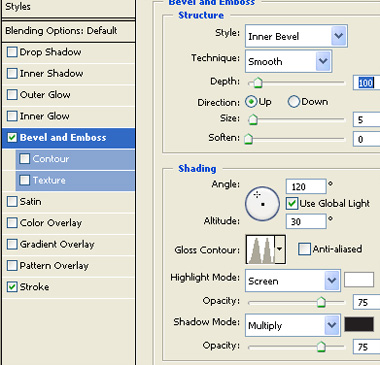Open the Inner Glow settings row label
The width and height of the screenshot is (380, 365).
[44, 116]
